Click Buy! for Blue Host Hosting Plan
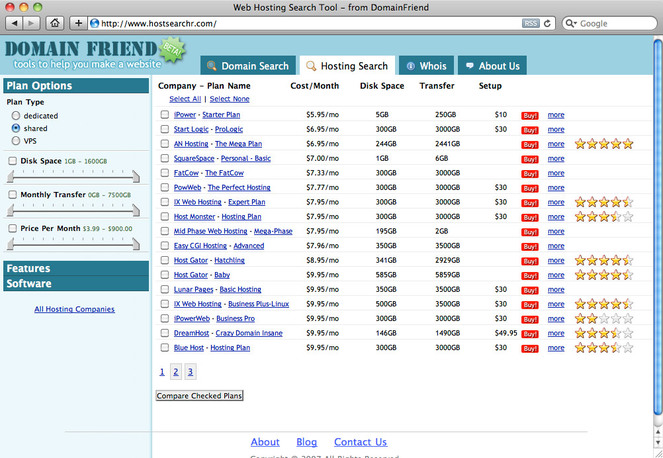The width and height of the screenshot is (663, 458). pos(529,349)
